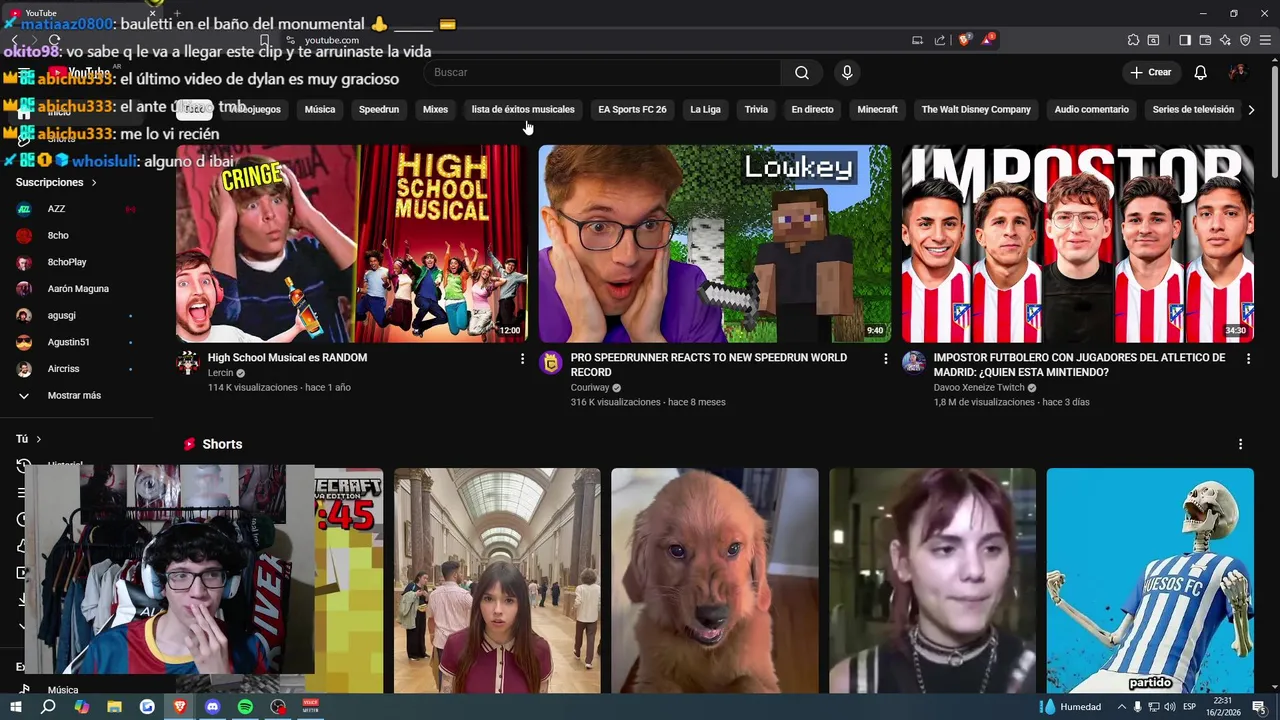Image resolution: width=1280 pixels, height=720 pixels.
Task: Open YouTube notifications bell
Action: click(x=1201, y=72)
